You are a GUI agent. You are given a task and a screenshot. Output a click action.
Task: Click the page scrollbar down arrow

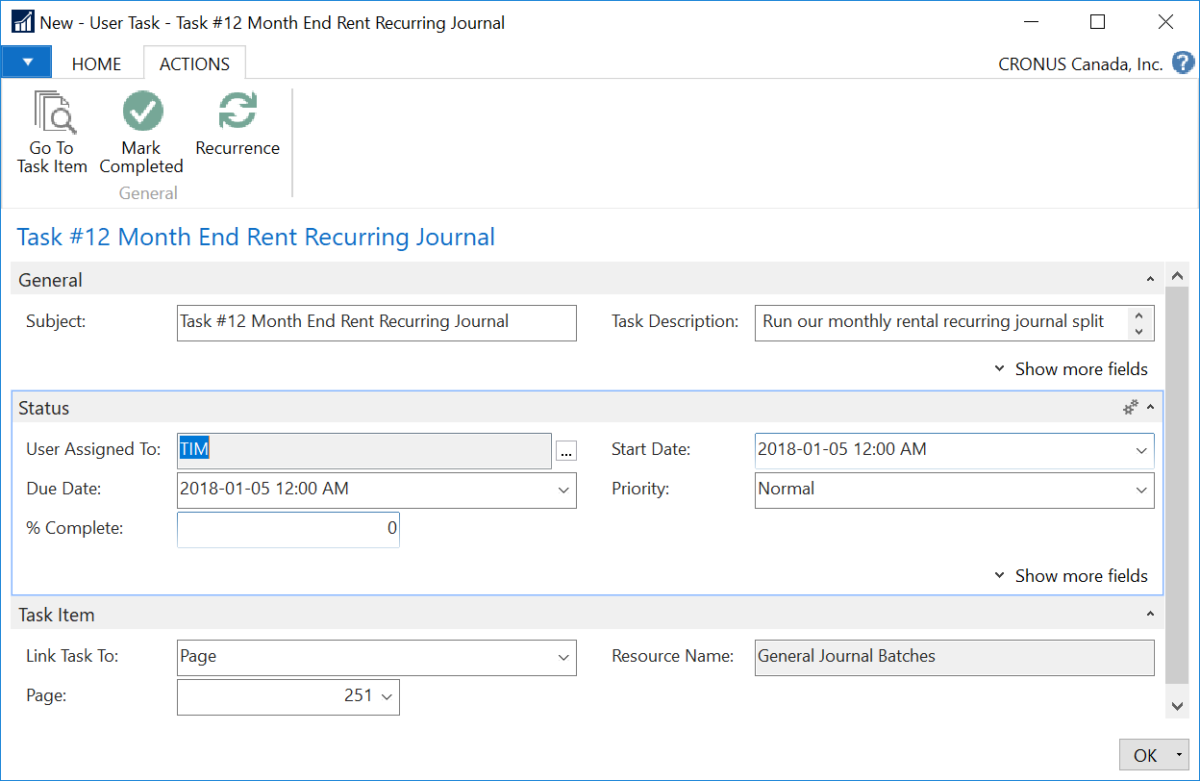(1177, 706)
